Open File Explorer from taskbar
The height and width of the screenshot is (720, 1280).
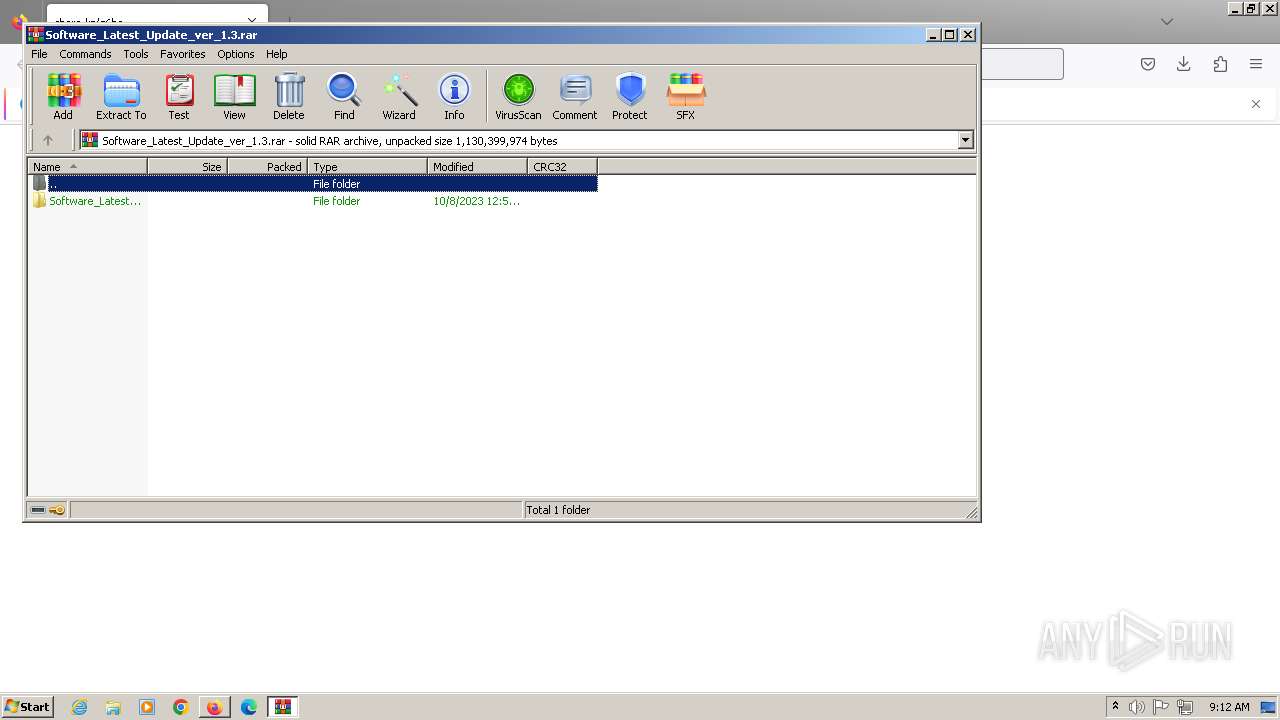pos(113,707)
